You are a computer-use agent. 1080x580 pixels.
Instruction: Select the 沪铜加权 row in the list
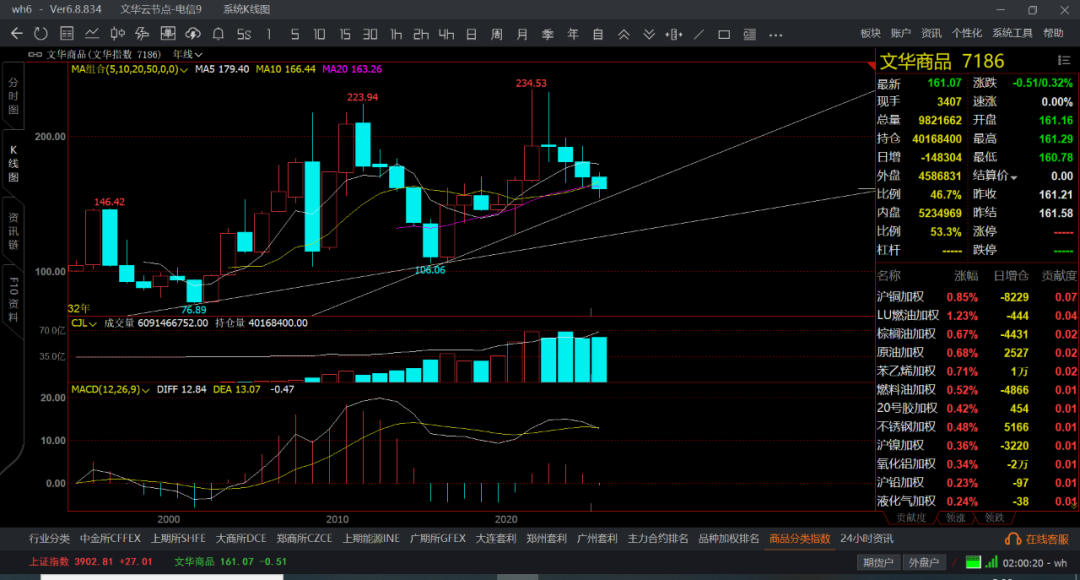pos(977,297)
